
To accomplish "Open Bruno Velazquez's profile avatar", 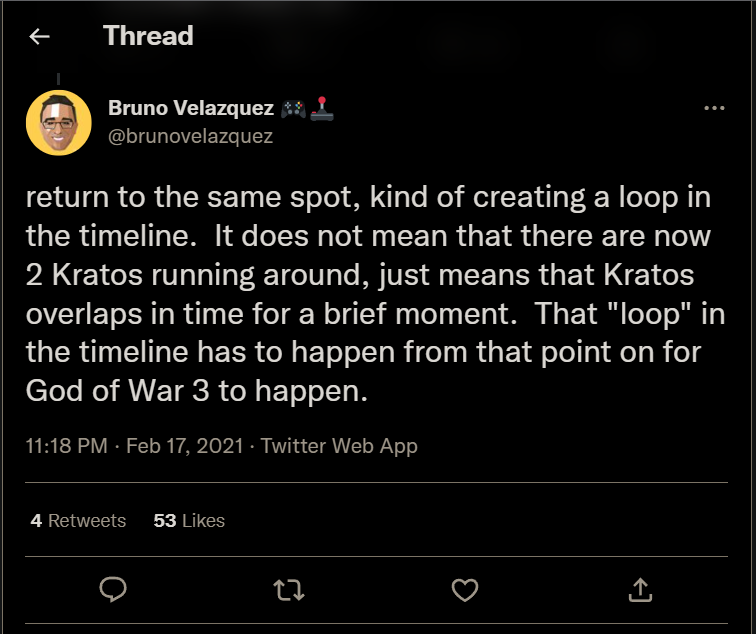I will 59,122.
